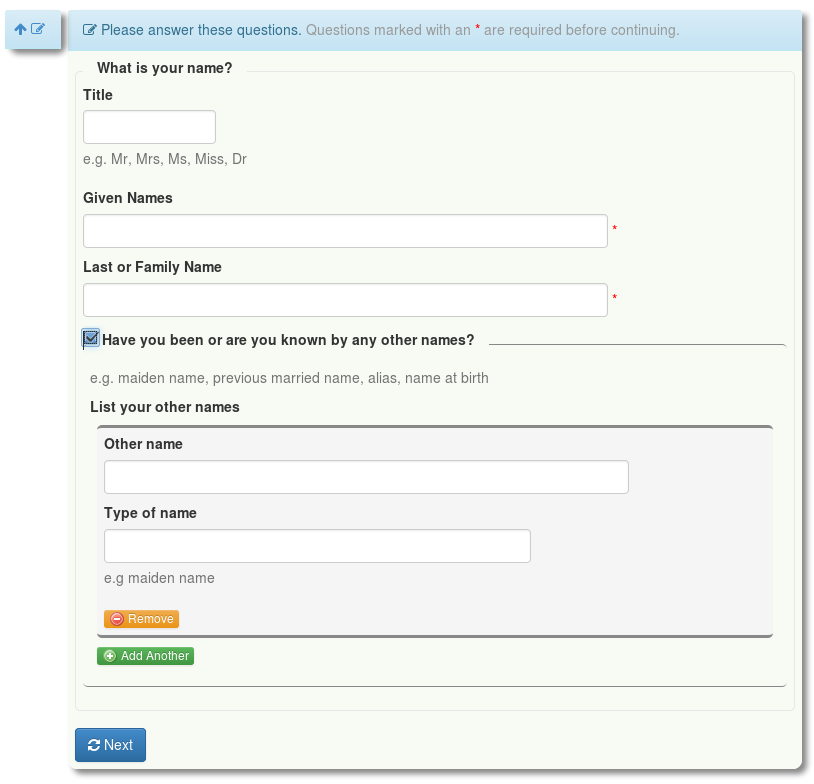This screenshot has width=814, height=784.
Task: Click the Other name text box
Action: 366,477
